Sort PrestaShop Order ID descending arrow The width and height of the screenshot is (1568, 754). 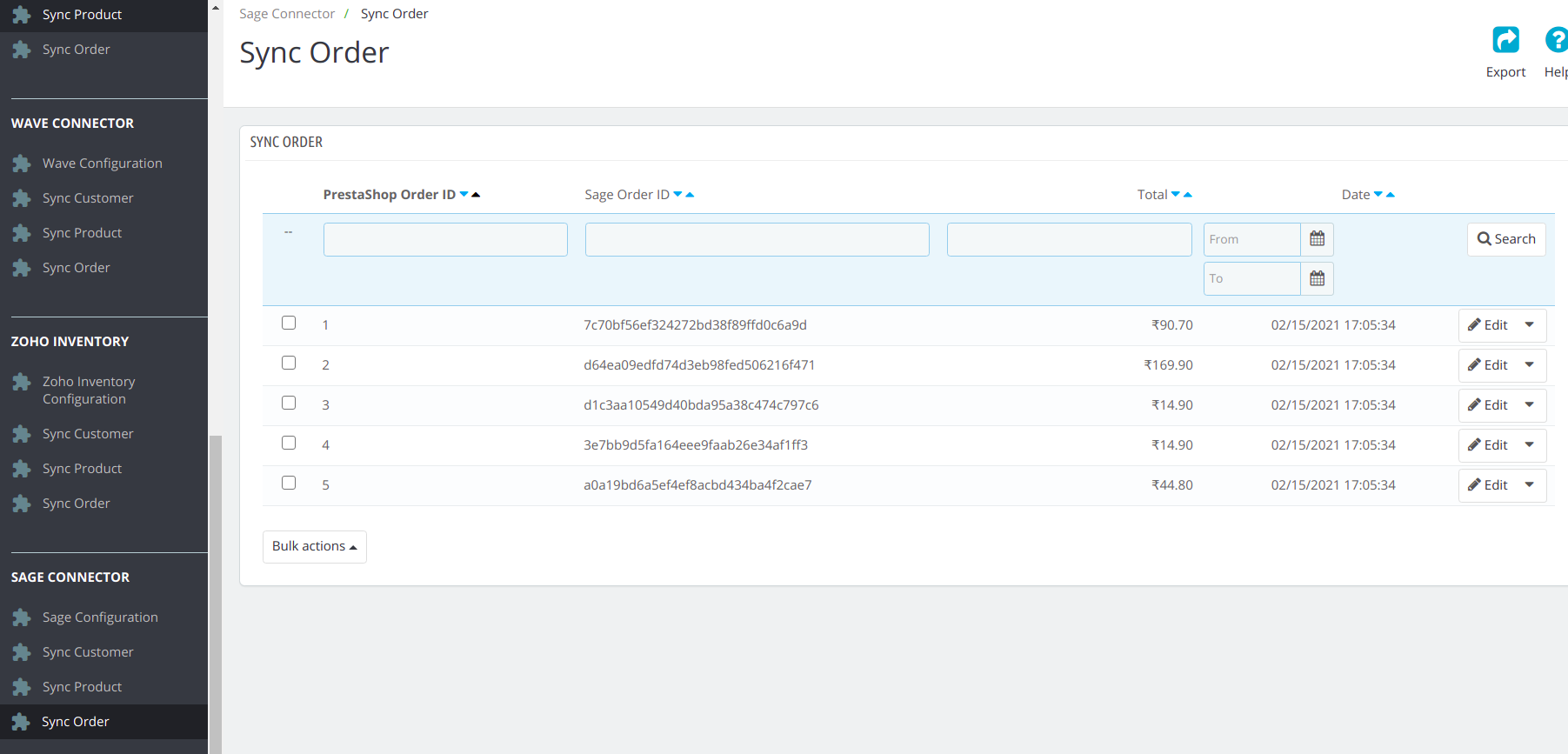(x=464, y=194)
